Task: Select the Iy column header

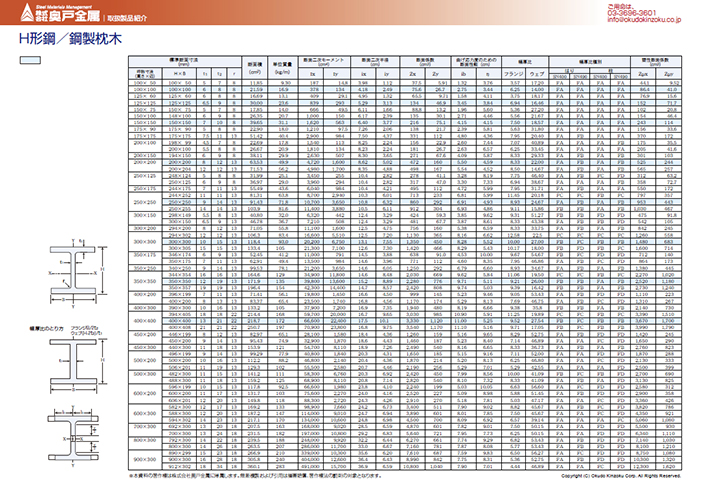Action: point(335,74)
